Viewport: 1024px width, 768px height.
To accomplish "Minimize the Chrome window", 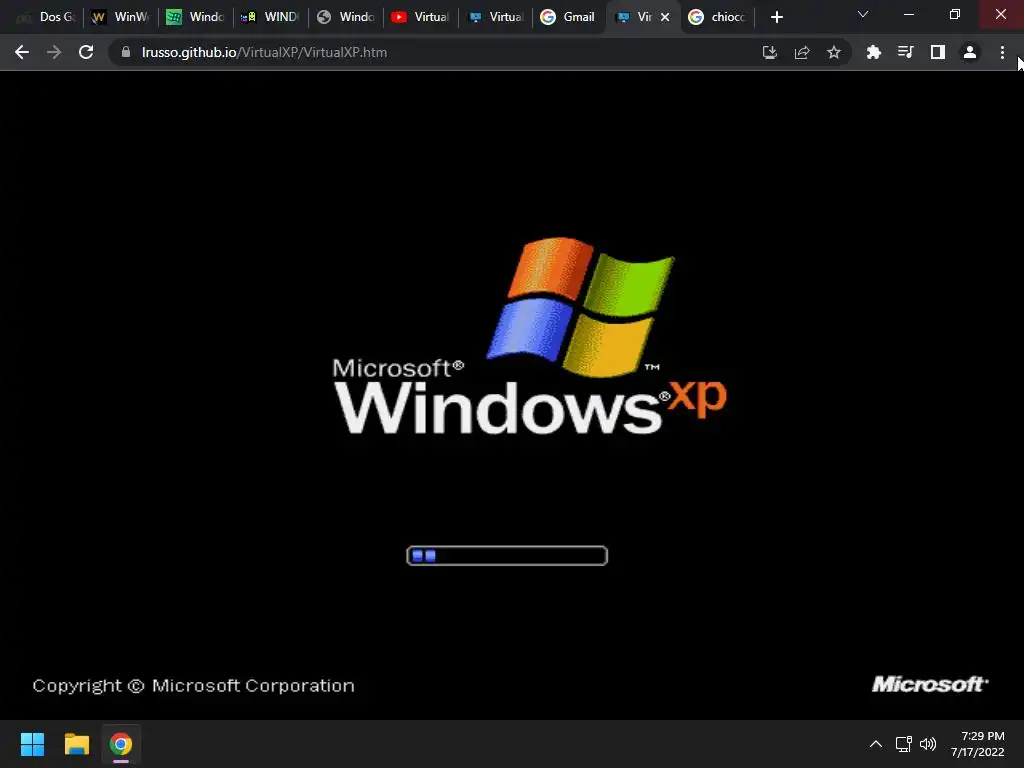I will click(909, 14).
